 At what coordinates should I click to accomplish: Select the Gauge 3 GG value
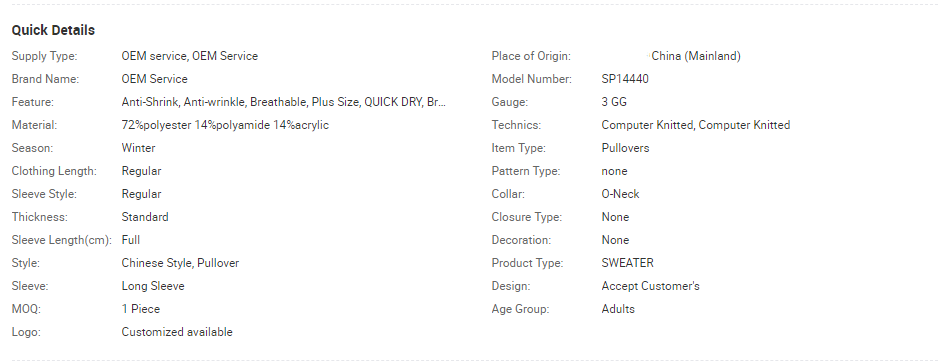[614, 102]
